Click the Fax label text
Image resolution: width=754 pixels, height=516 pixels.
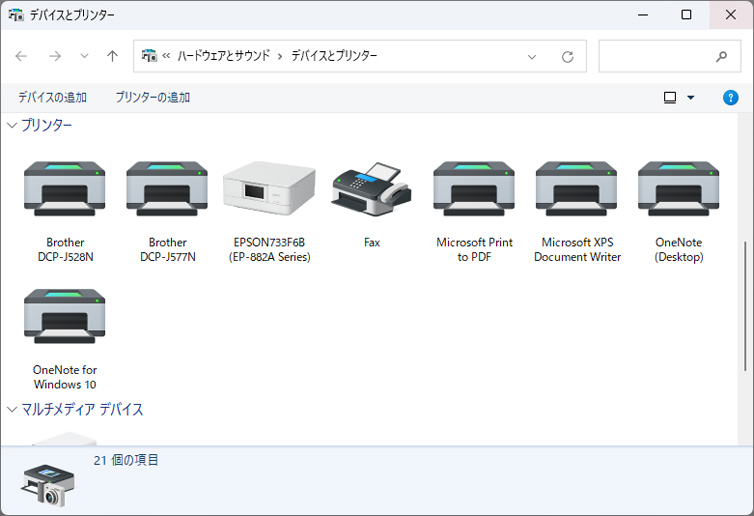click(x=372, y=242)
